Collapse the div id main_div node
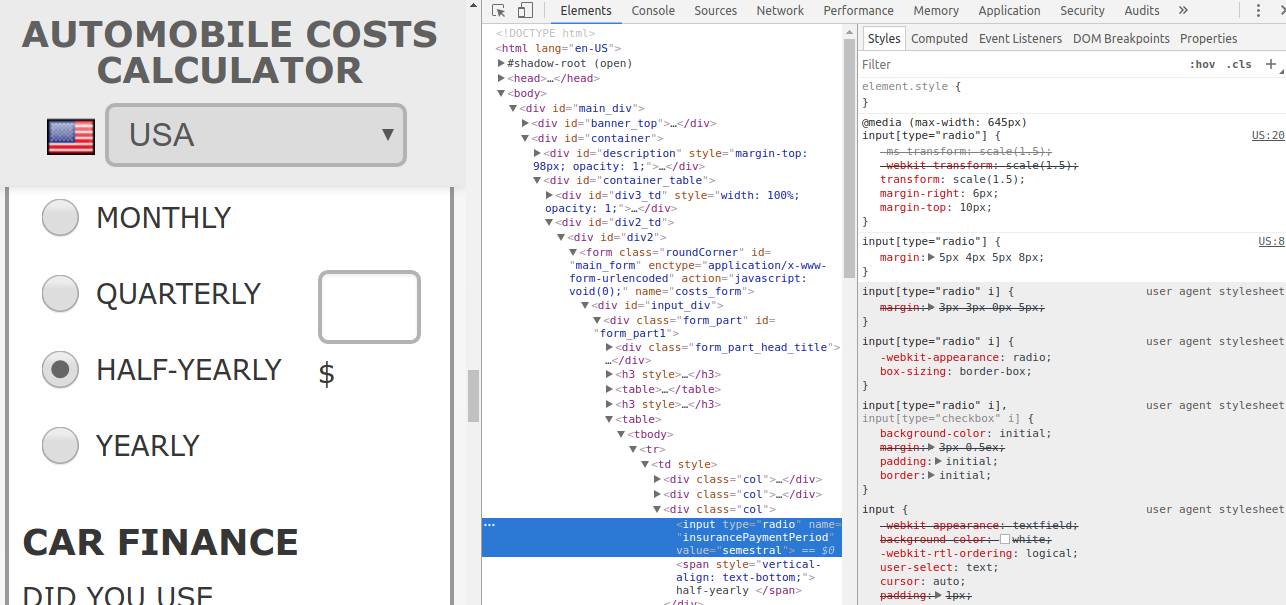The height and width of the screenshot is (605, 1286). [x=513, y=108]
